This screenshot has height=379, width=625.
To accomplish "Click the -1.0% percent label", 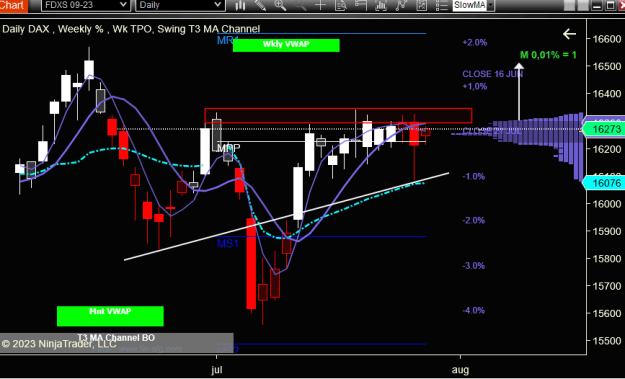I will click(474, 176).
